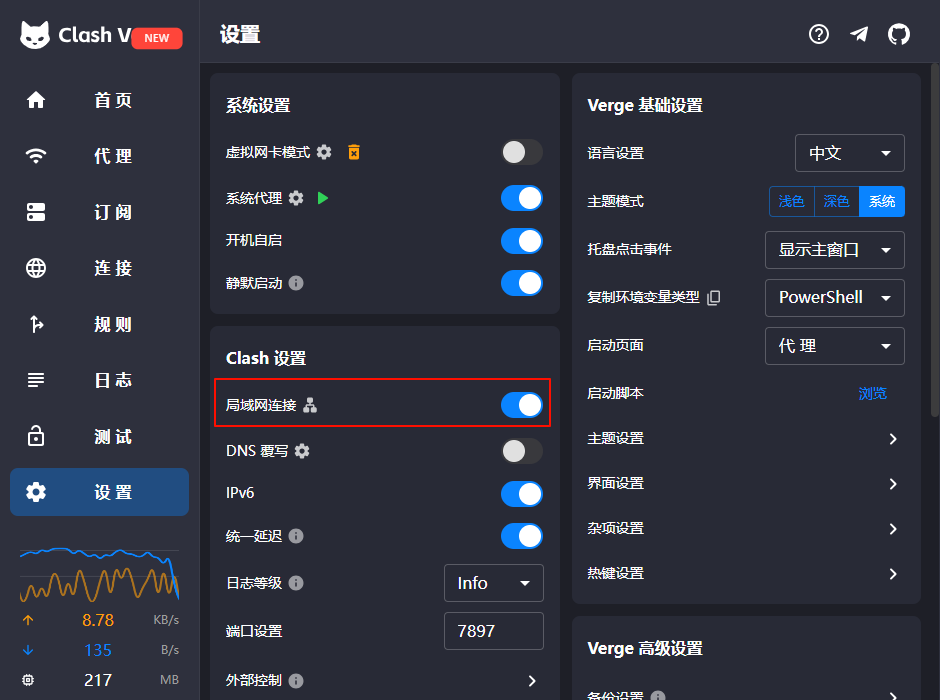Turn off the 静默启动 switch
The image size is (940, 700).
pos(522,283)
